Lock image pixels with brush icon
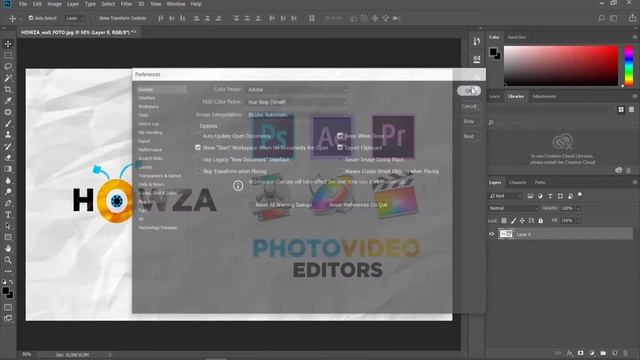 (513, 221)
